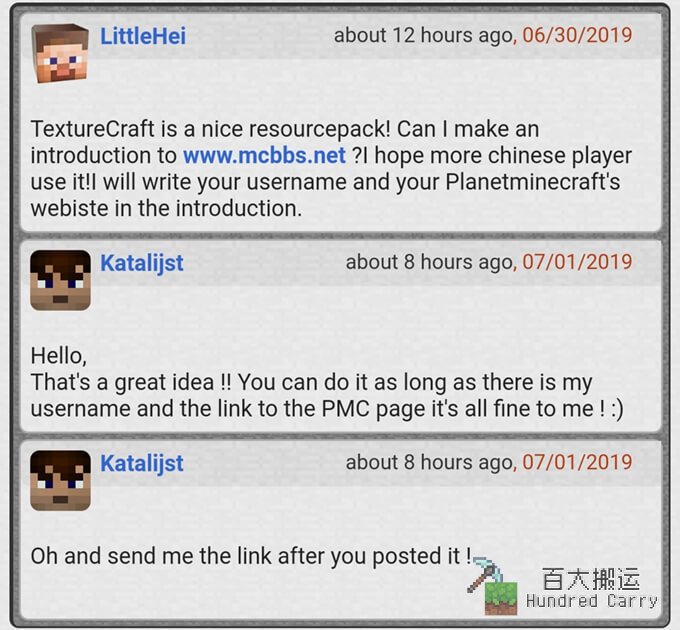The height and width of the screenshot is (630, 680).
Task: Open LittleHei's username profile link
Action: 143,36
